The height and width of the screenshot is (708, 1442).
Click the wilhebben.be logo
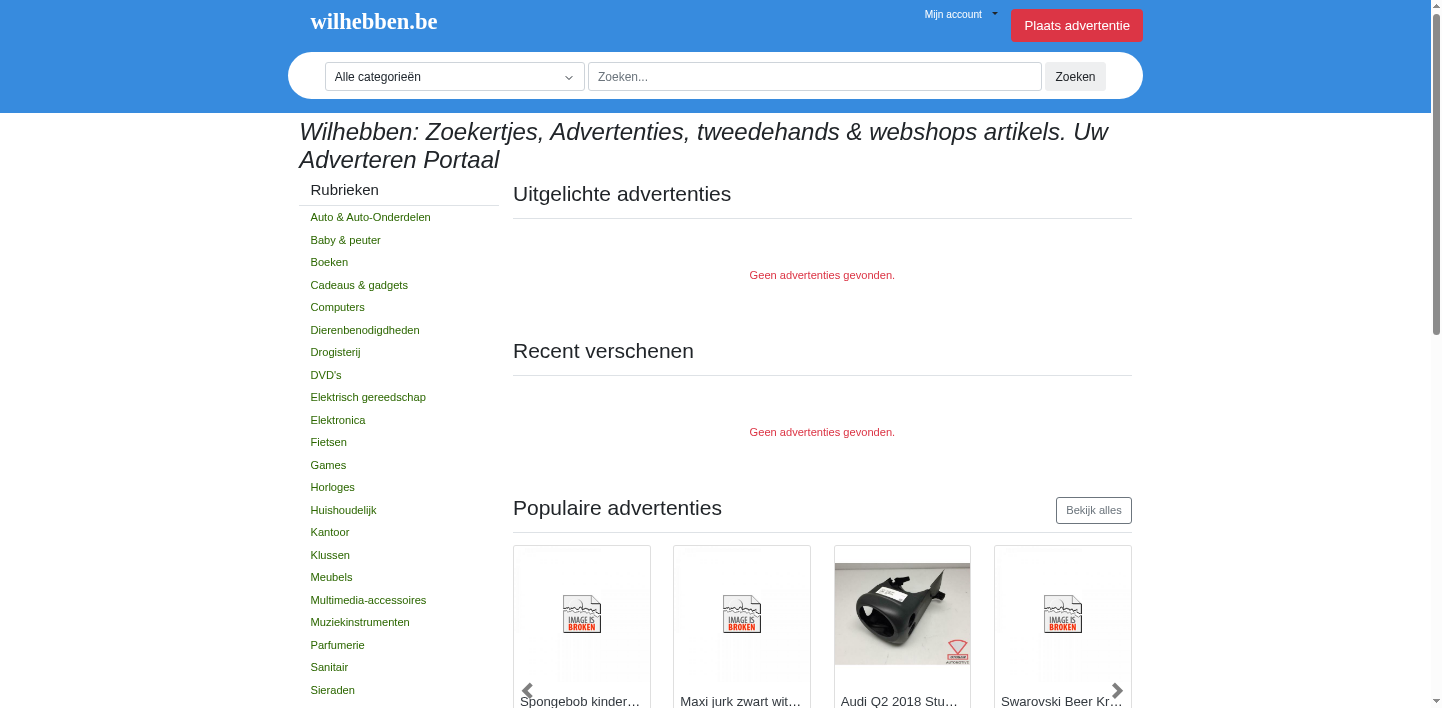pyautogui.click(x=373, y=21)
